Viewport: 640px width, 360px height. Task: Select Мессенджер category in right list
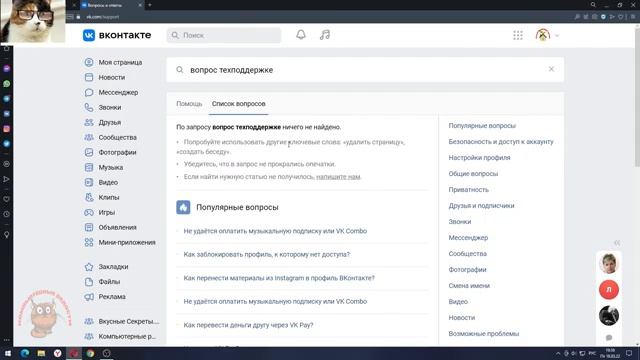pyautogui.click(x=468, y=238)
